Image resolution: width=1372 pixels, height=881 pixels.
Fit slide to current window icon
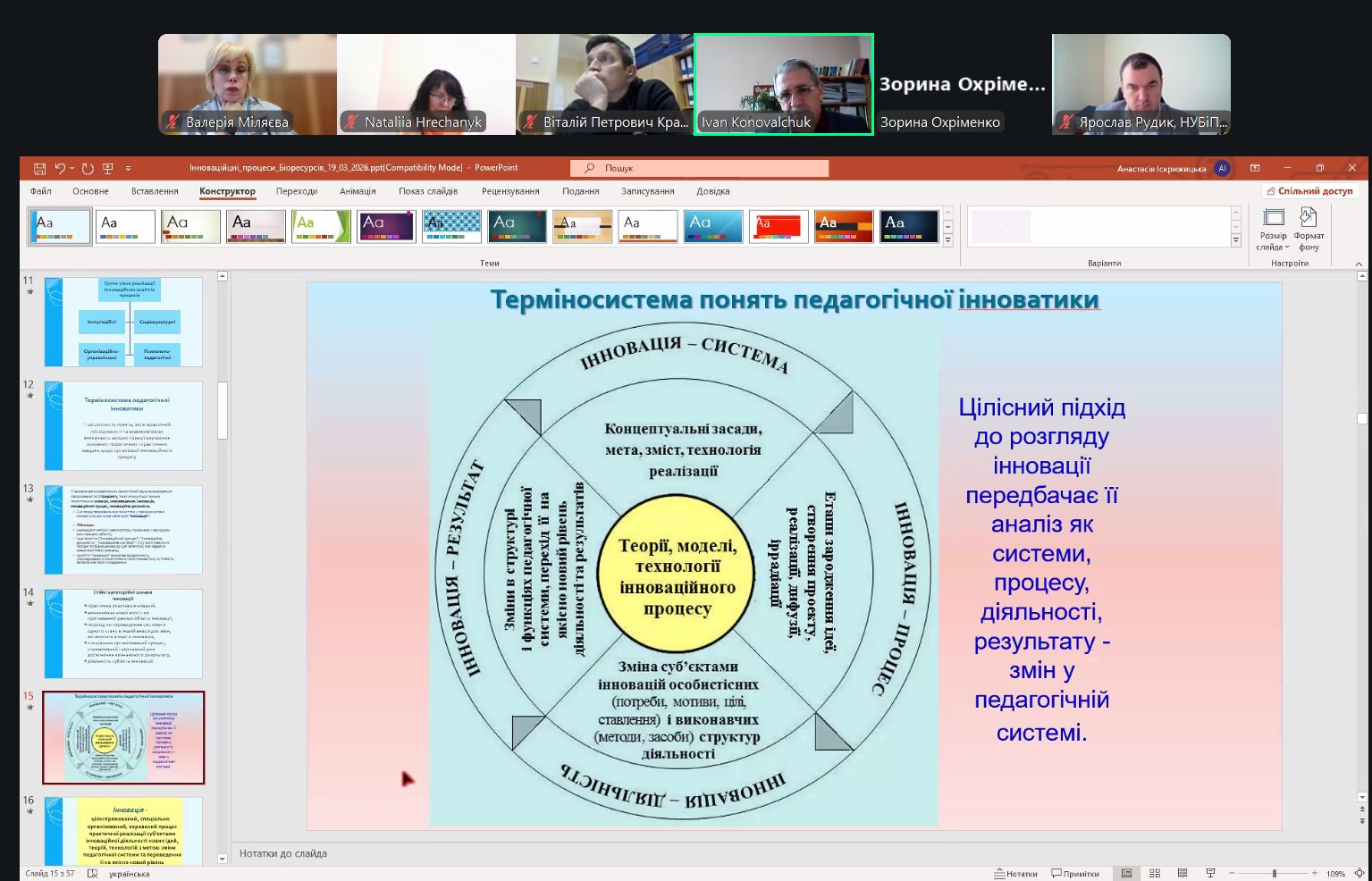pyautogui.click(x=1359, y=874)
